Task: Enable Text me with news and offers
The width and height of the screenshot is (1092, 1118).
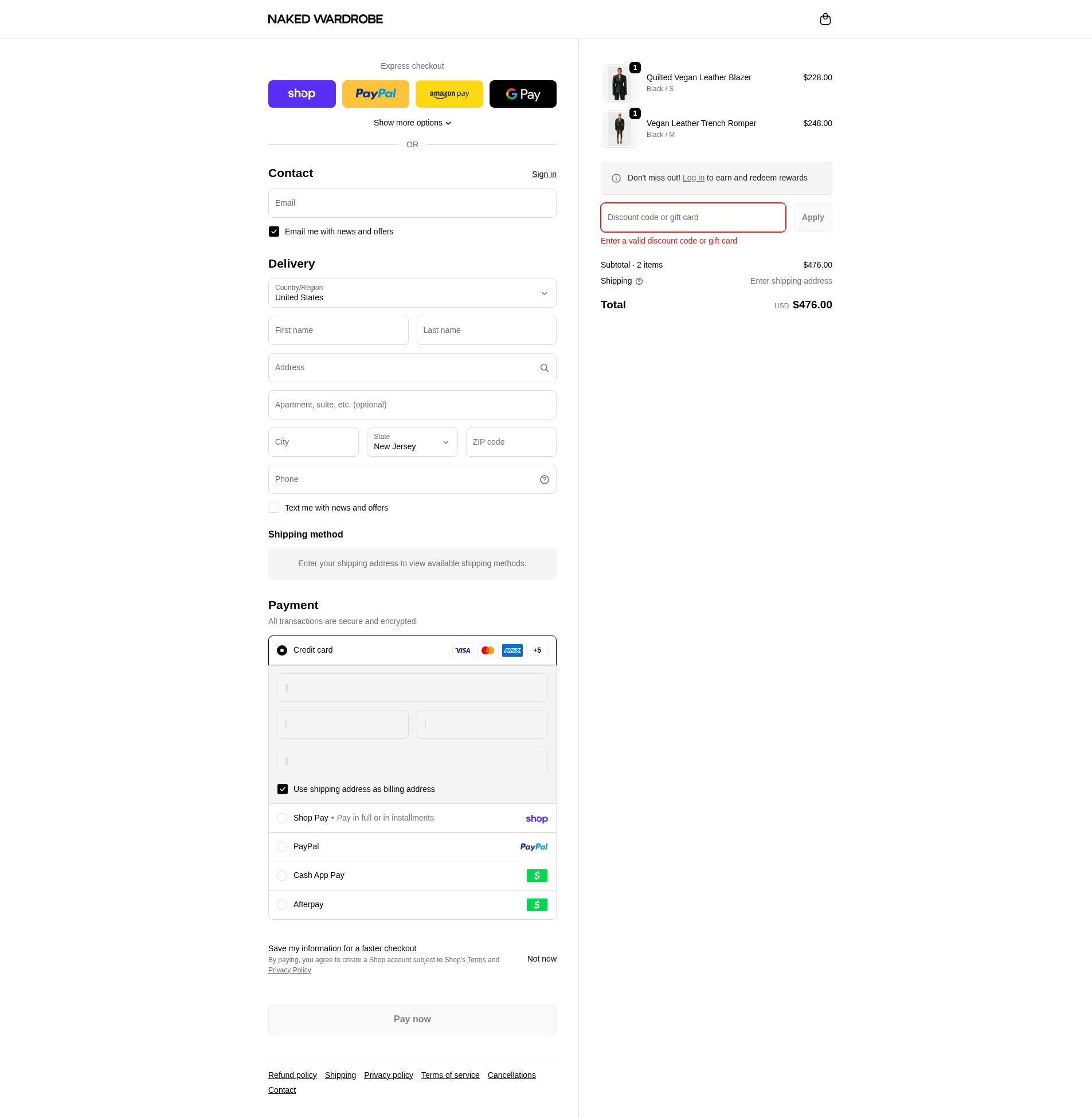Action: pyautogui.click(x=273, y=507)
